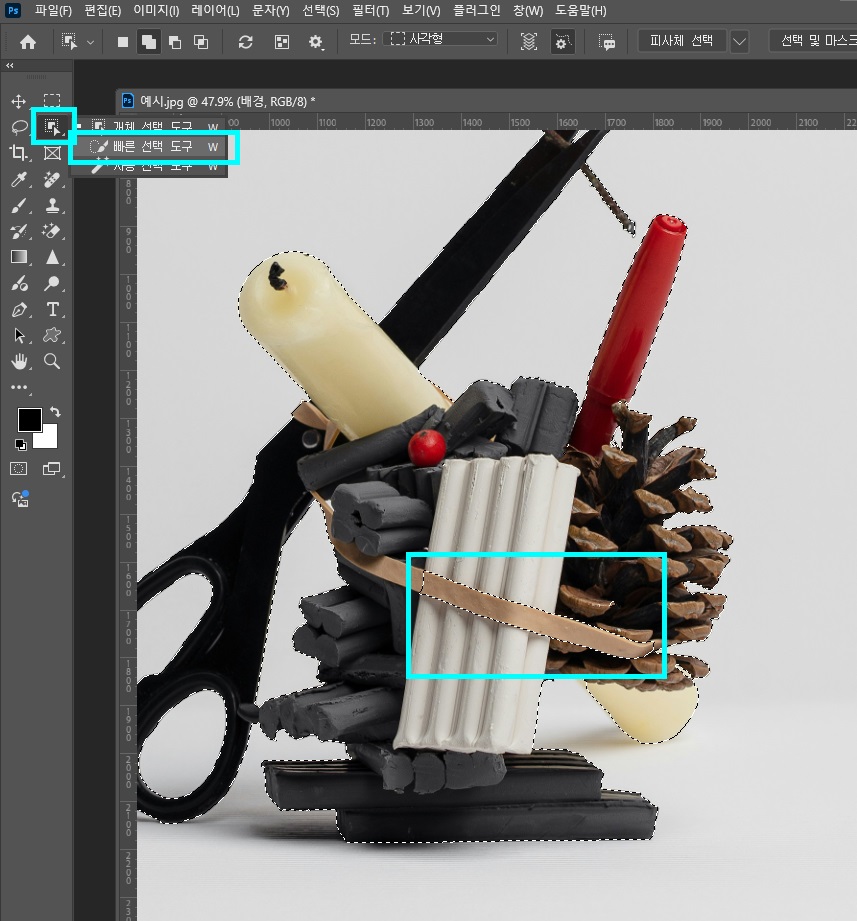This screenshot has width=857, height=921.
Task: Select the Spot Healing Brush tool
Action: [x=52, y=179]
